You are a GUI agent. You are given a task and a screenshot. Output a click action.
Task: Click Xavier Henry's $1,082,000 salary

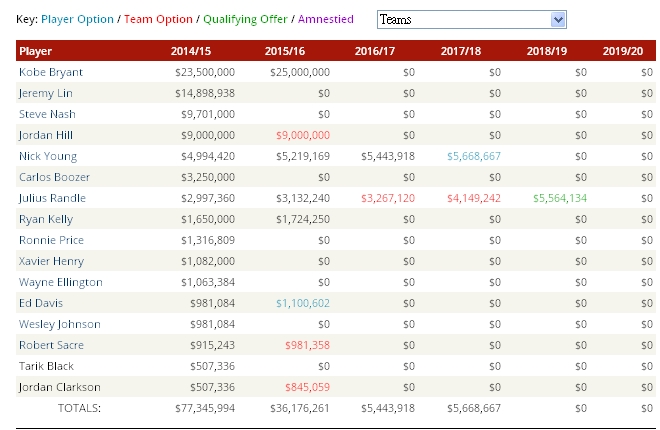tap(208, 261)
